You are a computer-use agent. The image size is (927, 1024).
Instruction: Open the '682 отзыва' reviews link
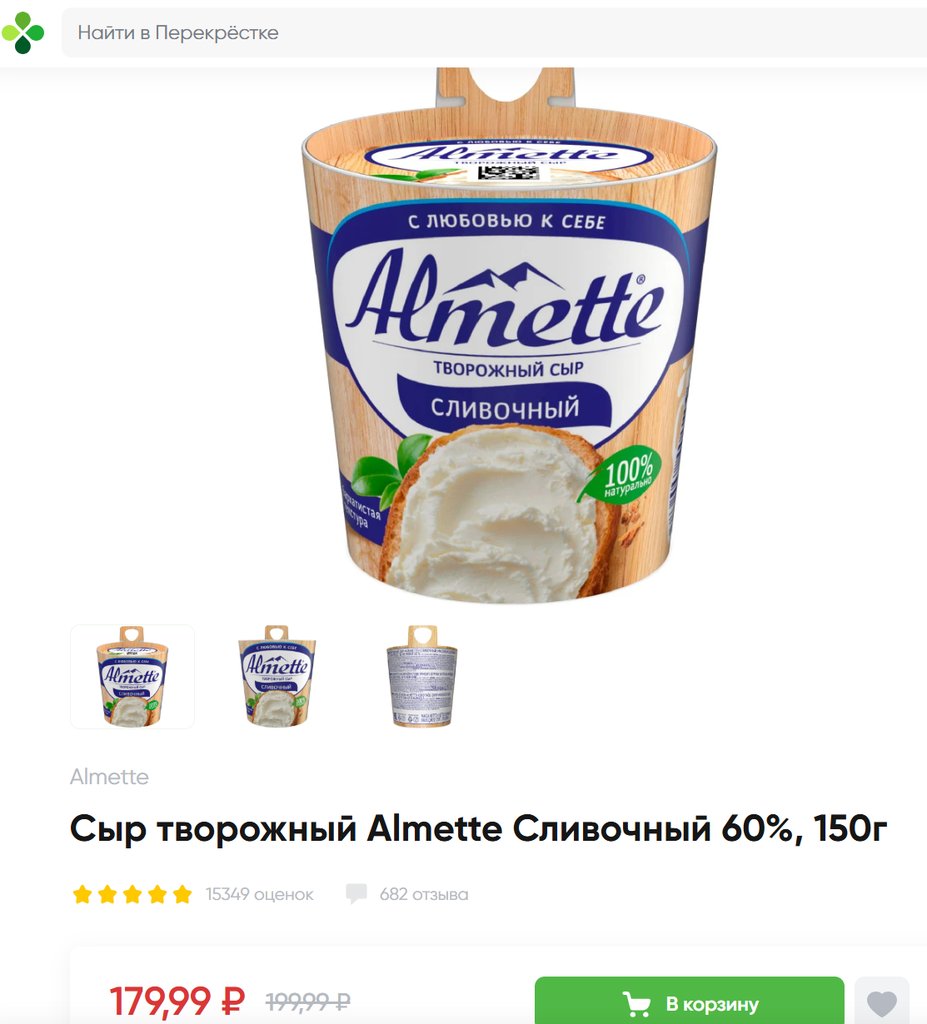(424, 894)
